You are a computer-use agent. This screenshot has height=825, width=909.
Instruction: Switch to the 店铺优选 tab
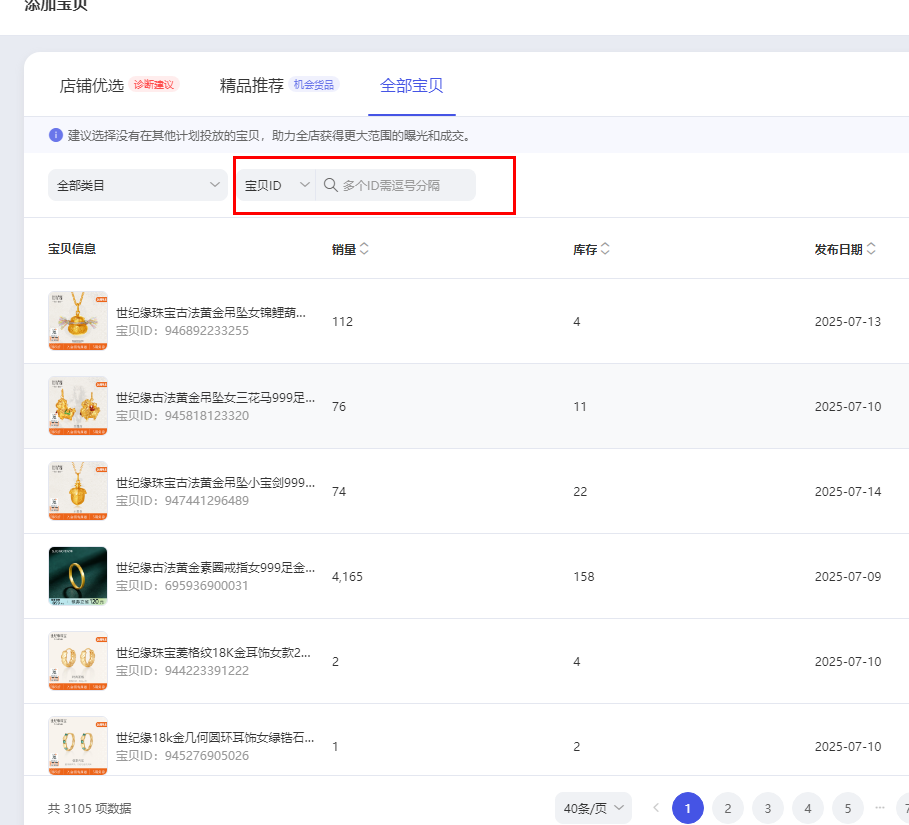[91, 85]
